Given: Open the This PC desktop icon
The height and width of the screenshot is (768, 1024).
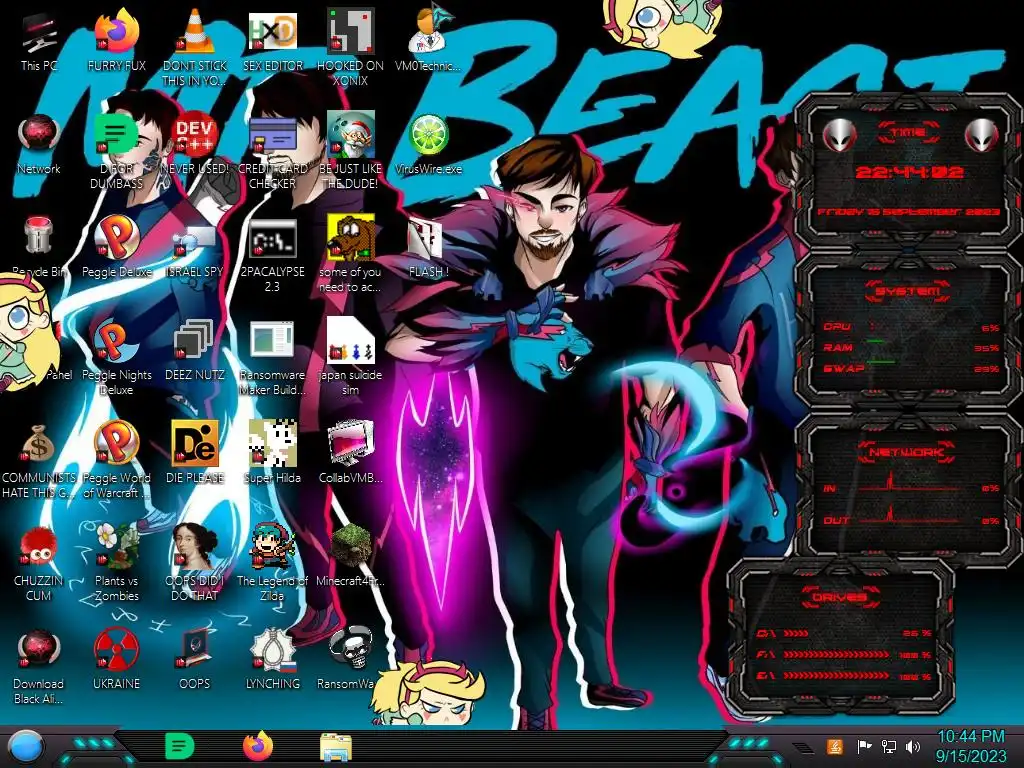Looking at the screenshot, I should (x=39, y=34).
